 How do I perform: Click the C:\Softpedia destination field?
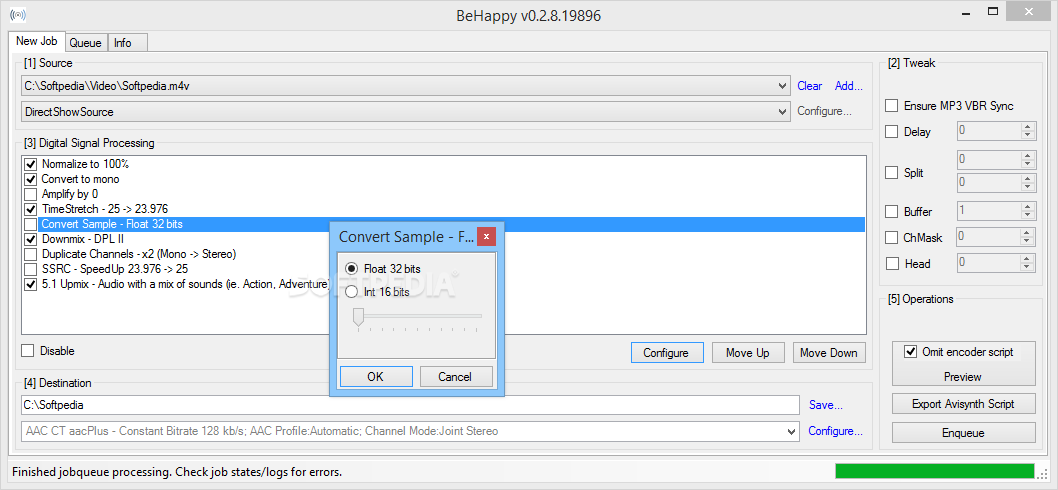(x=410, y=405)
